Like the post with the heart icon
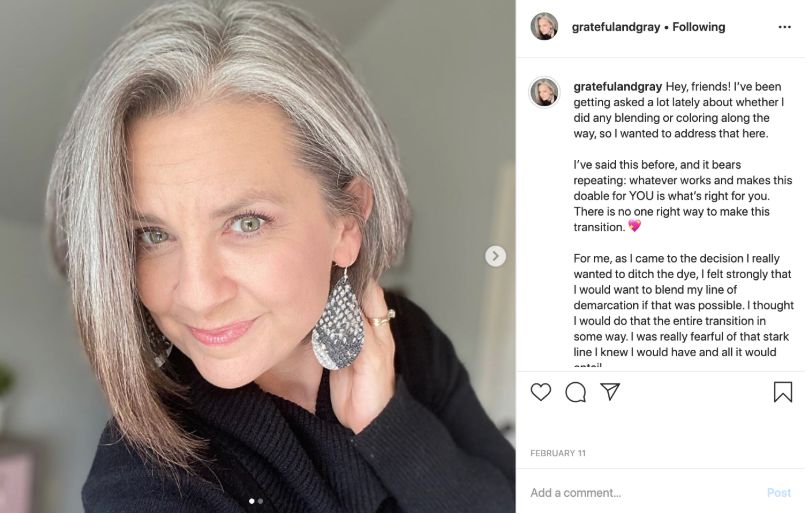This screenshot has width=809, height=514. 540,392
